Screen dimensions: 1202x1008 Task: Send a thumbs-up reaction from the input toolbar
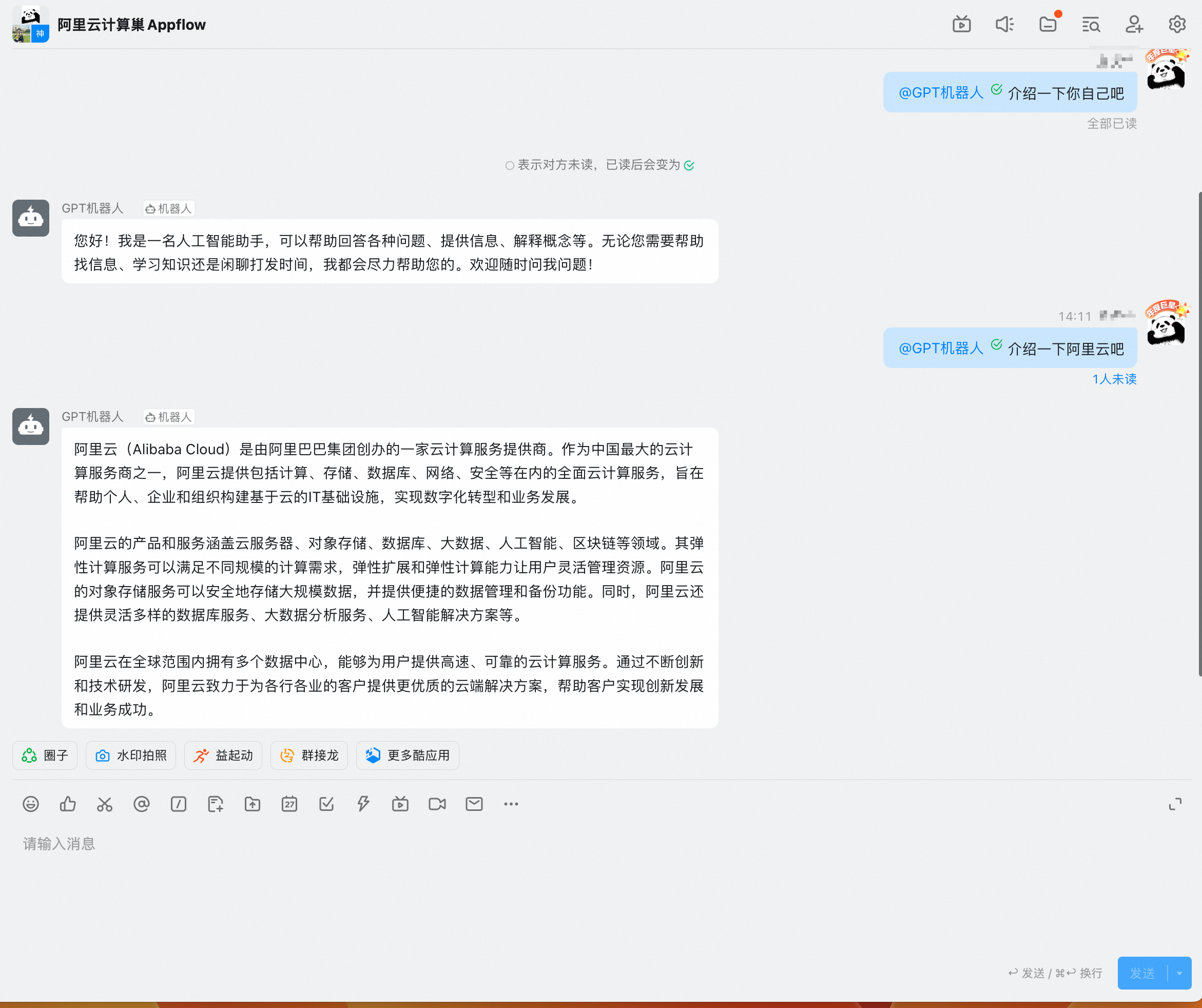(x=68, y=804)
